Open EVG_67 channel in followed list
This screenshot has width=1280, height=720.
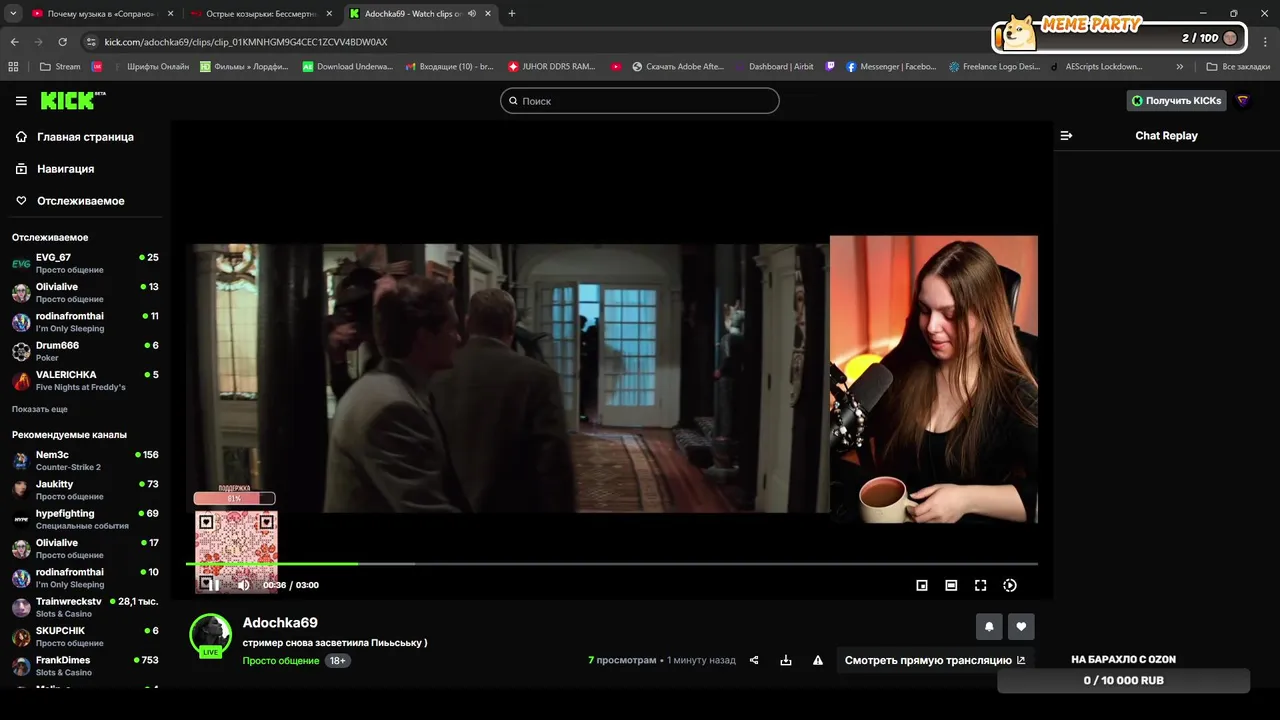tap(85, 263)
